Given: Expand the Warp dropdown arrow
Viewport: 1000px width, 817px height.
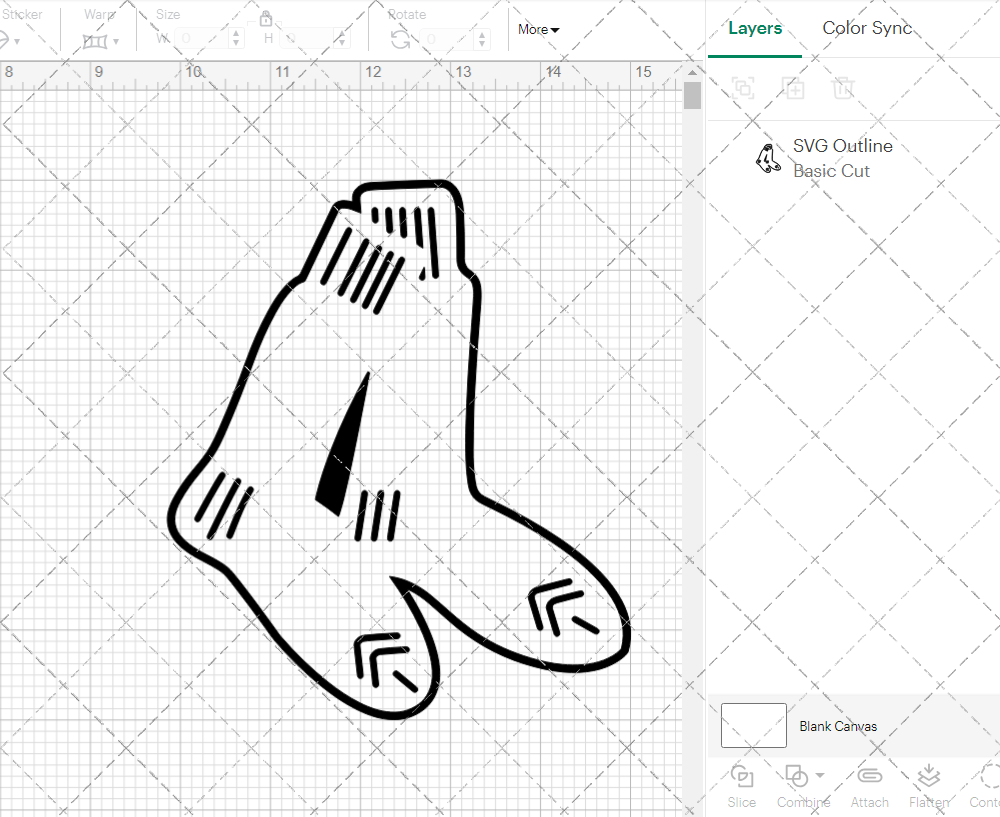Looking at the screenshot, I should coord(115,42).
